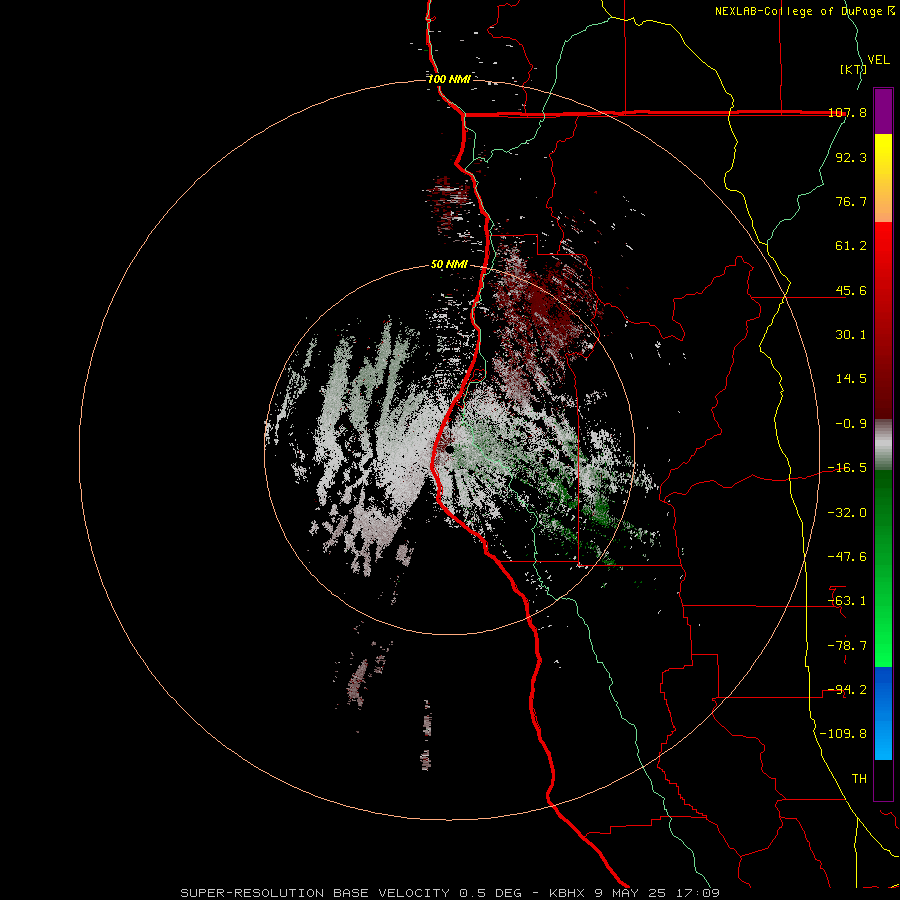Click the gray near-zero segment of color bar

click(883, 445)
